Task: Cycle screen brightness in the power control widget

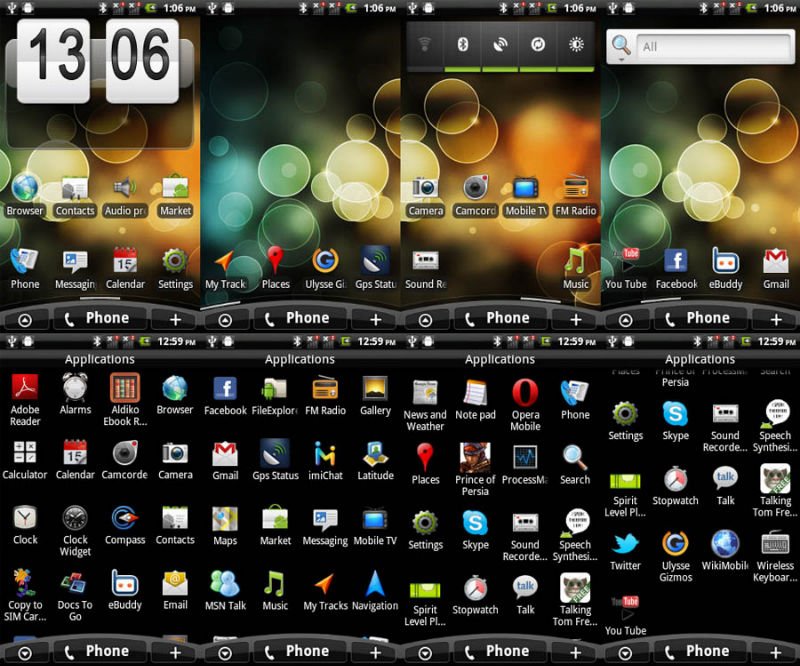Action: [575, 45]
